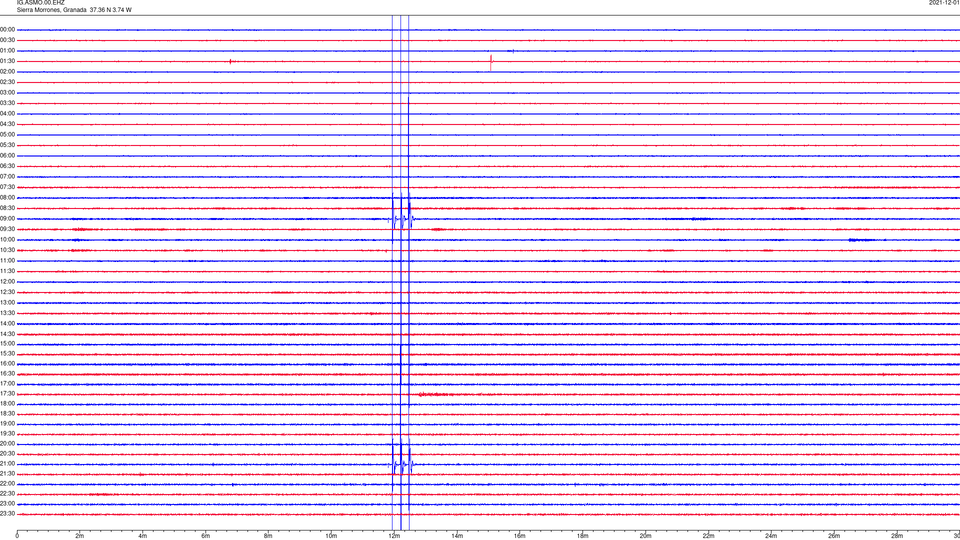Click the '01:00' time label

7,51
